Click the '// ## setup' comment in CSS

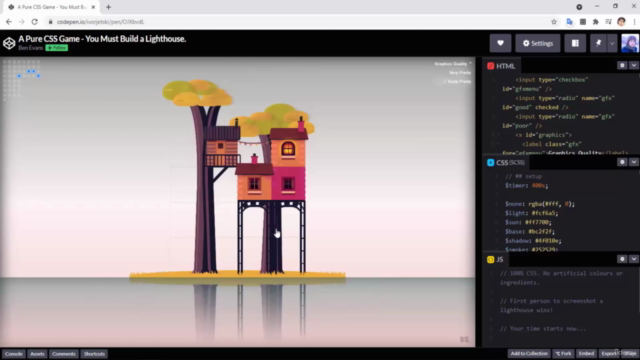tap(523, 176)
